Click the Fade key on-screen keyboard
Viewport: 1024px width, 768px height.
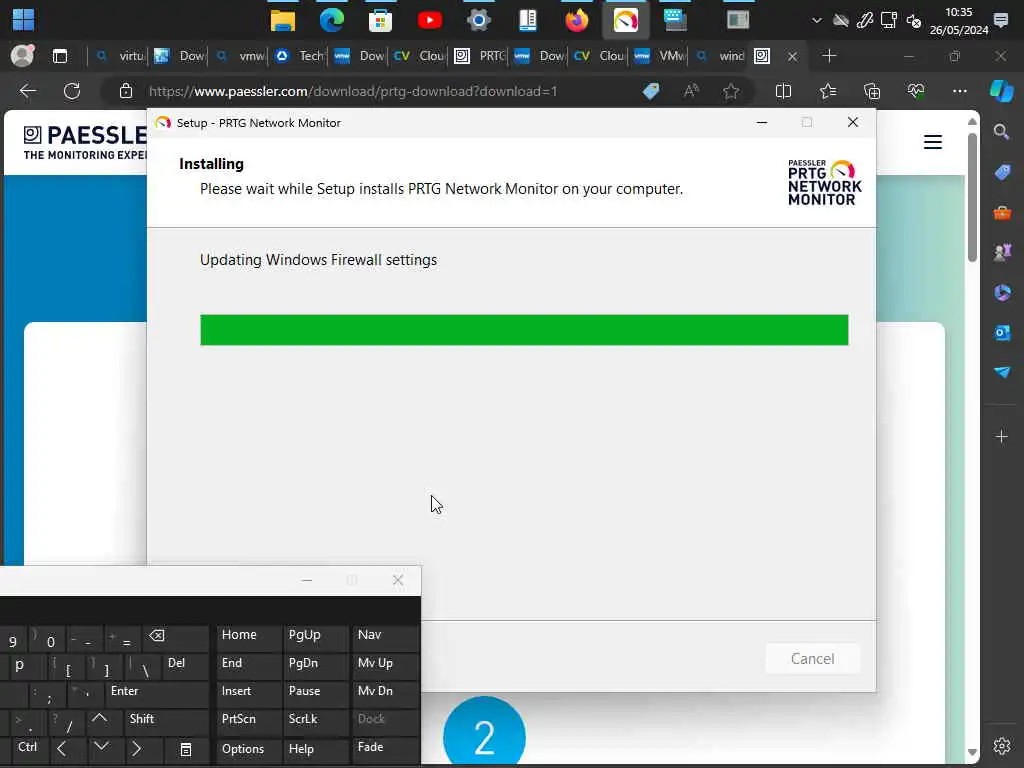pos(385,749)
